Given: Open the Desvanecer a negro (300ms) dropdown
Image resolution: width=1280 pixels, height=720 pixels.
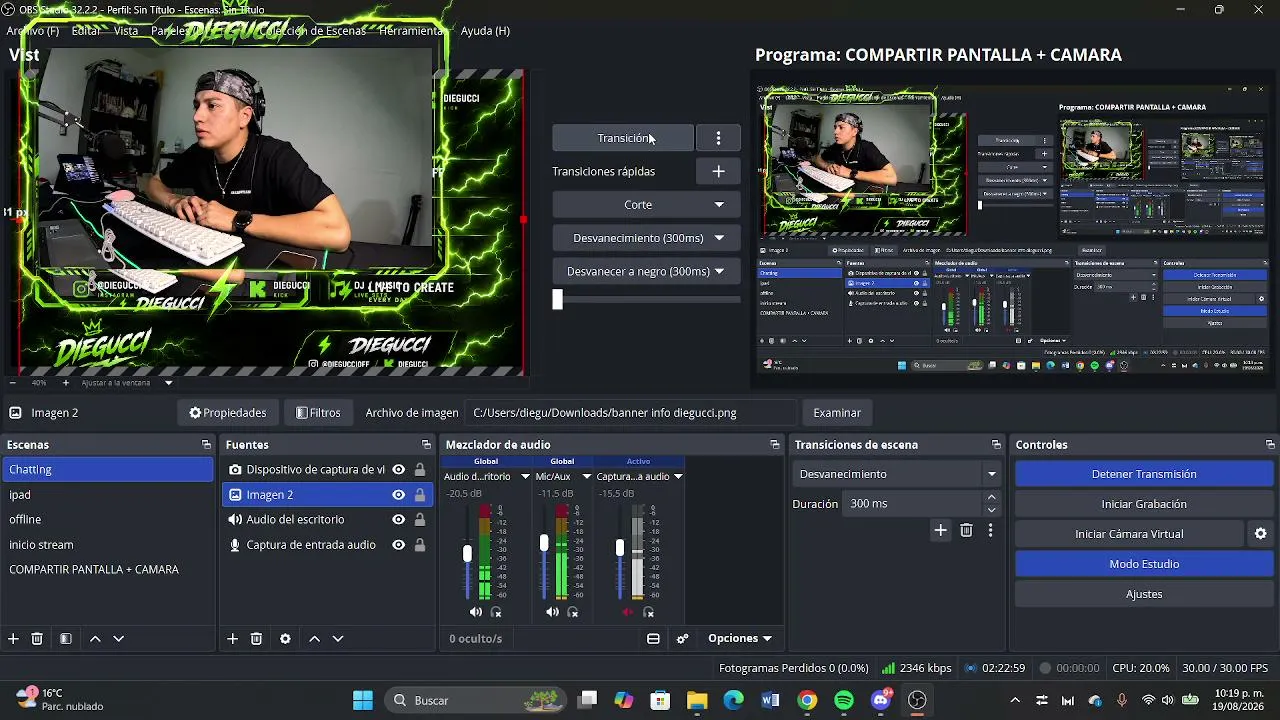Looking at the screenshot, I should pyautogui.click(x=646, y=272).
